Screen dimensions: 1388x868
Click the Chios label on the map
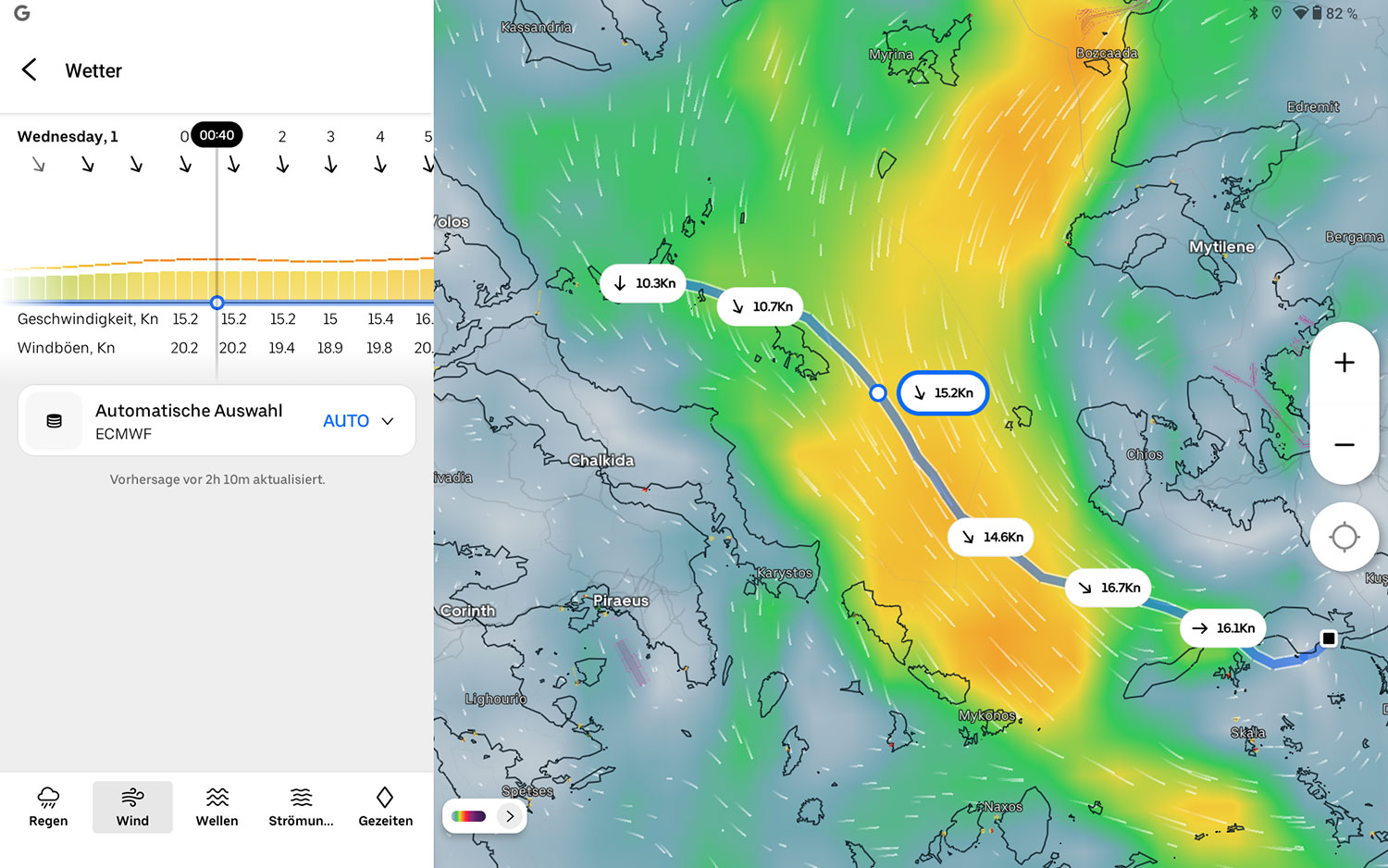(1145, 454)
